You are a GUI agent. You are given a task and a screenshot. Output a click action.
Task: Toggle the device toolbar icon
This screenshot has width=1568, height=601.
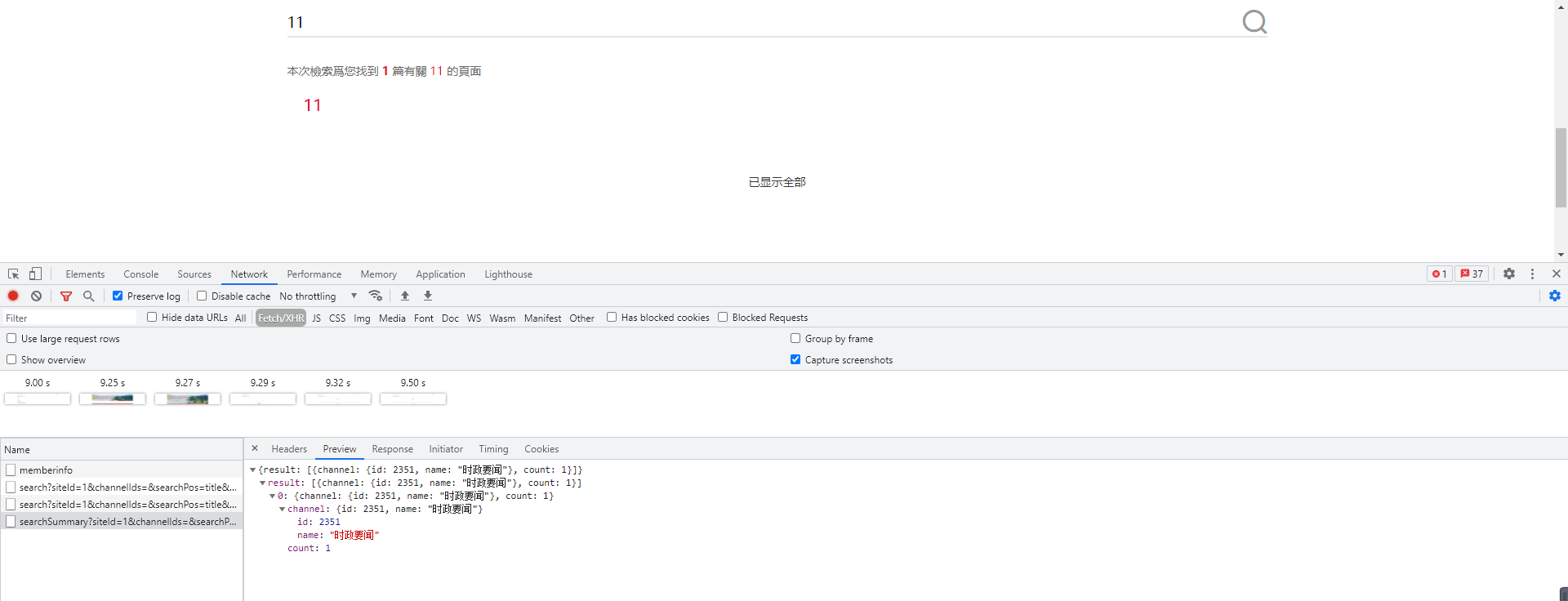(x=35, y=274)
